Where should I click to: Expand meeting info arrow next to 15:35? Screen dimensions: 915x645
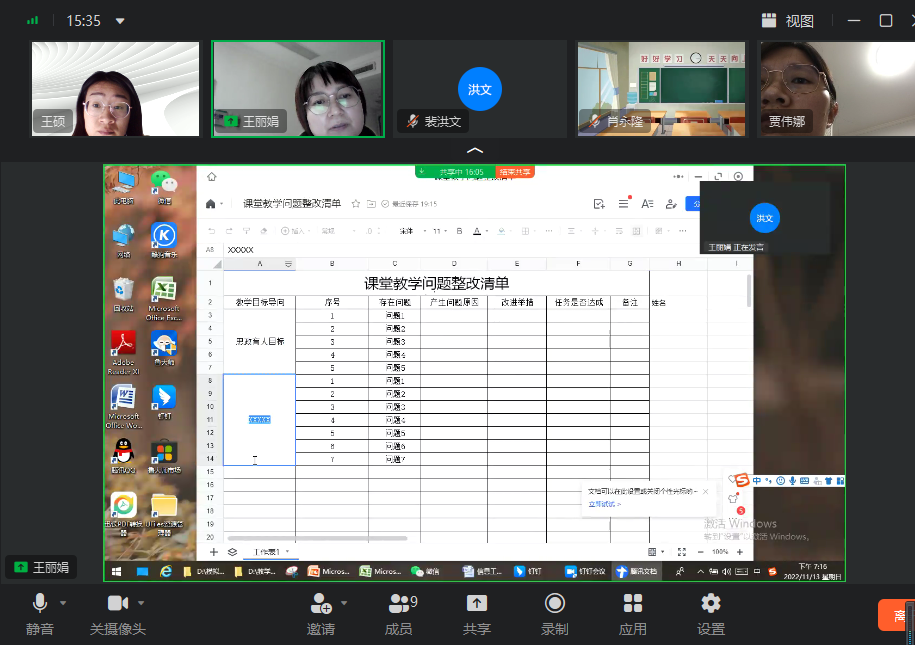(121, 20)
